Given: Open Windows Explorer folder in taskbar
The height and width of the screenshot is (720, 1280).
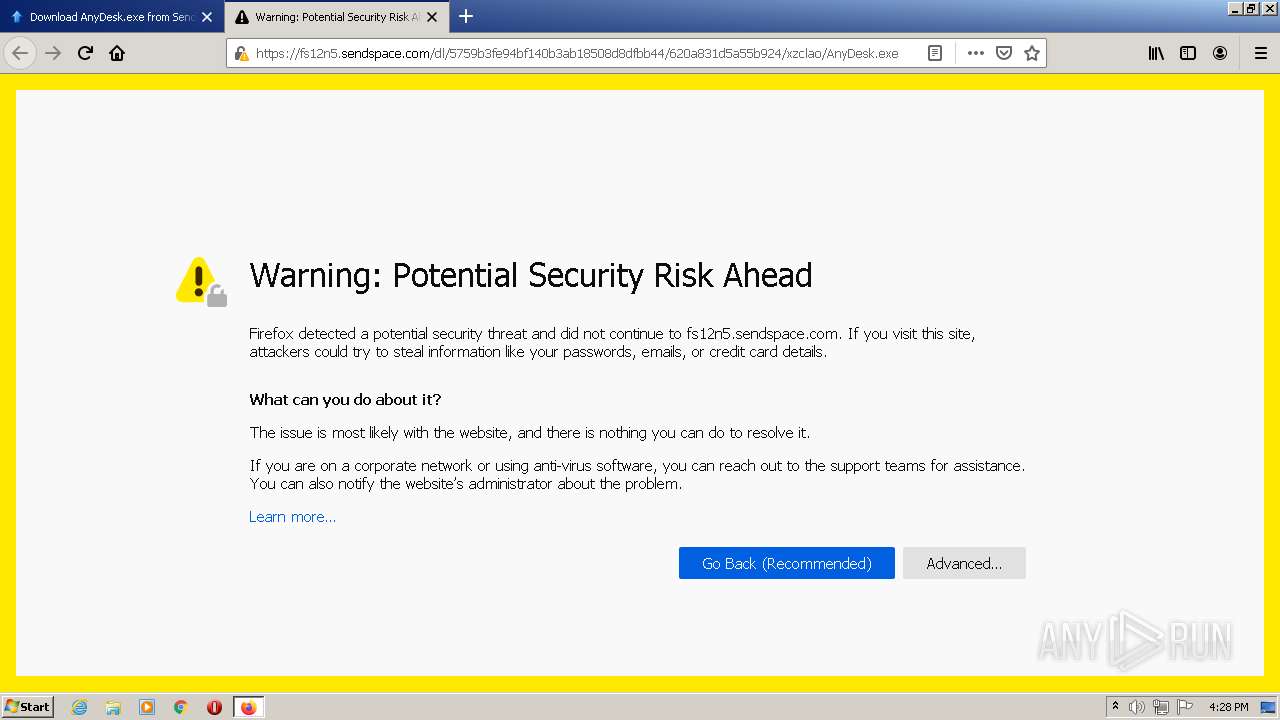Looking at the screenshot, I should click(113, 707).
